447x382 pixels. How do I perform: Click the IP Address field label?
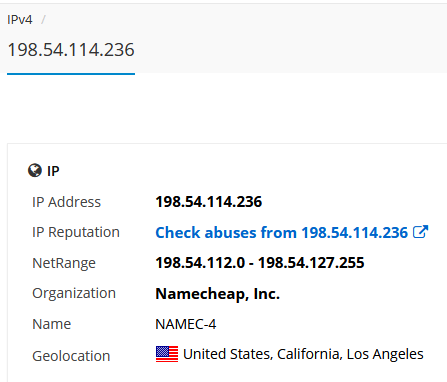point(66,202)
